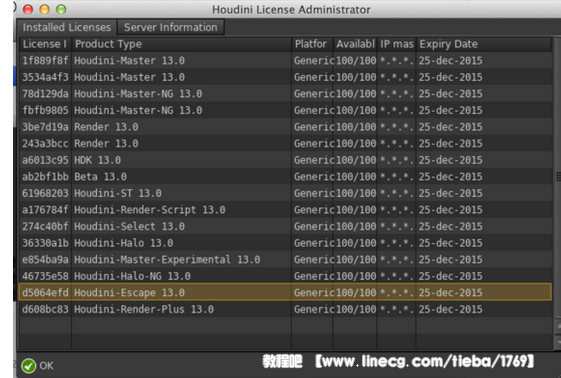Viewport: 561px width, 378px height.
Task: Click license ID ab2bf1bb cell
Action: click(x=45, y=176)
